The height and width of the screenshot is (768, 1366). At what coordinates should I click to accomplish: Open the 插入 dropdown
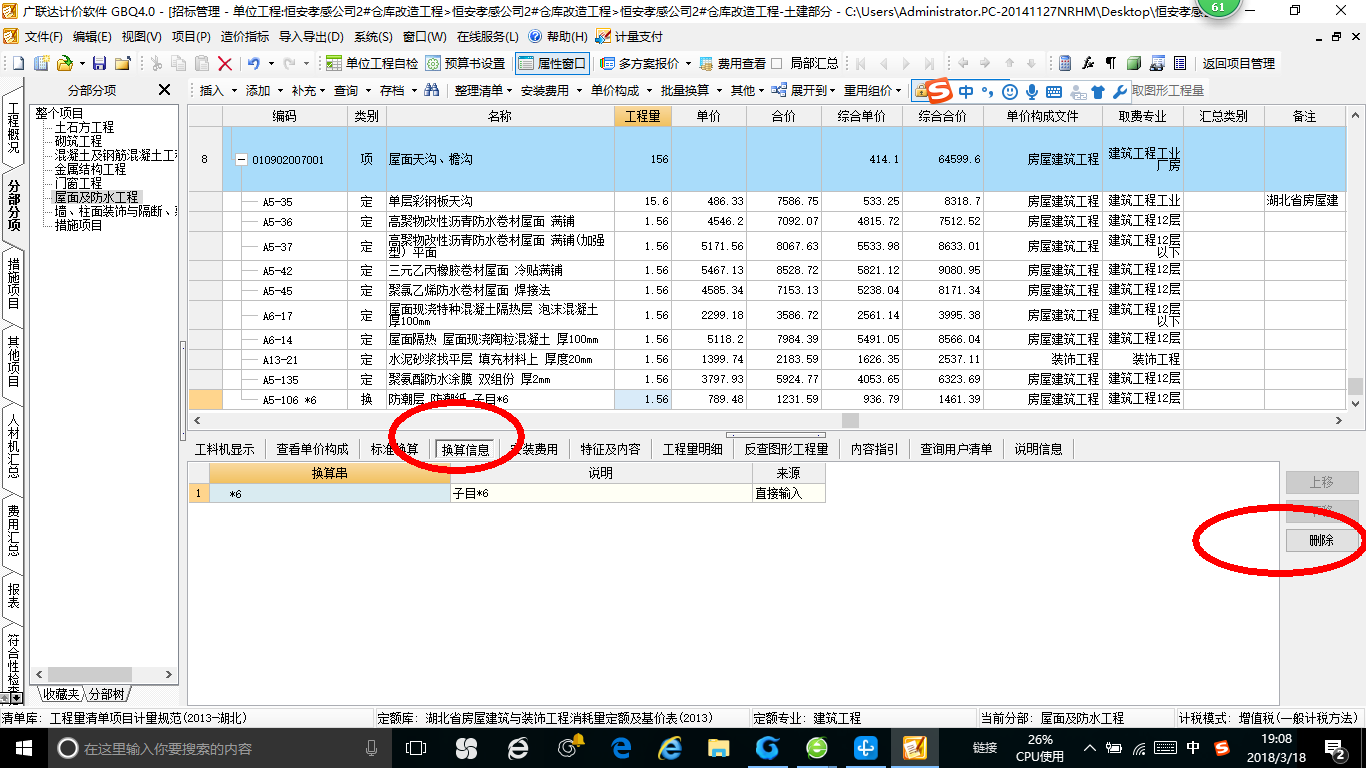219,90
